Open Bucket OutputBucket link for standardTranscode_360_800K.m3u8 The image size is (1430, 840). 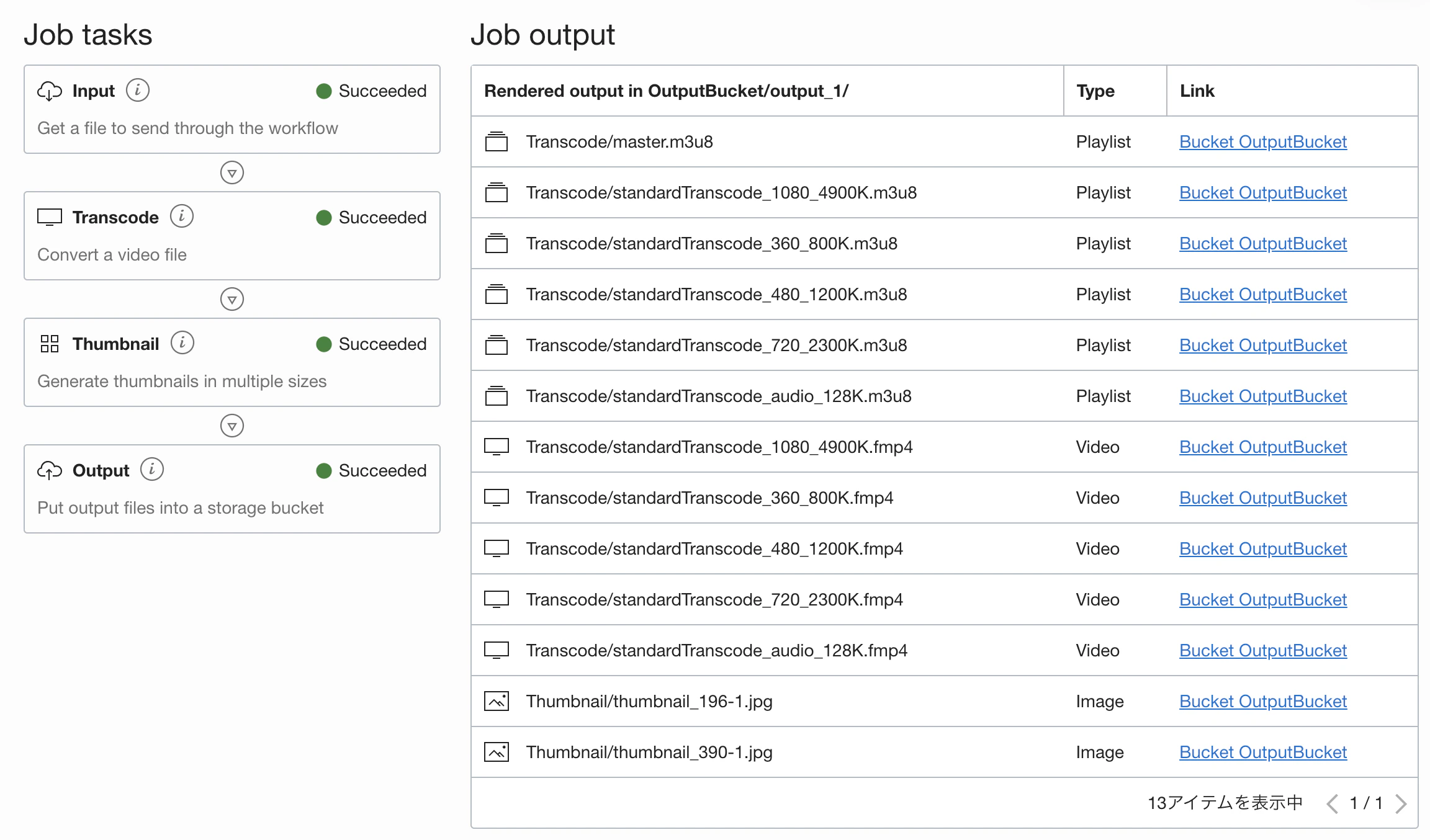(x=1263, y=243)
